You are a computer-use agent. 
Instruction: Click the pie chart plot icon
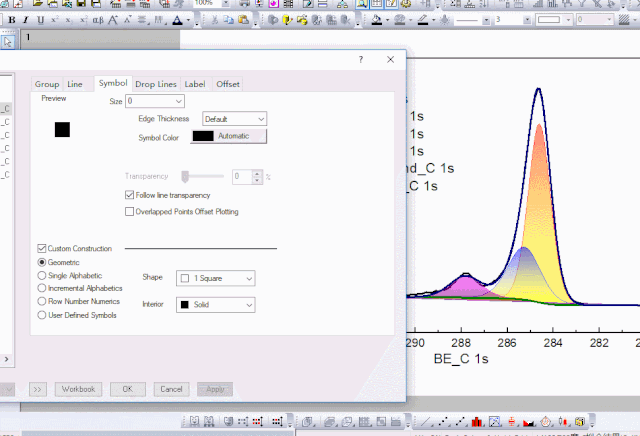[545, 422]
